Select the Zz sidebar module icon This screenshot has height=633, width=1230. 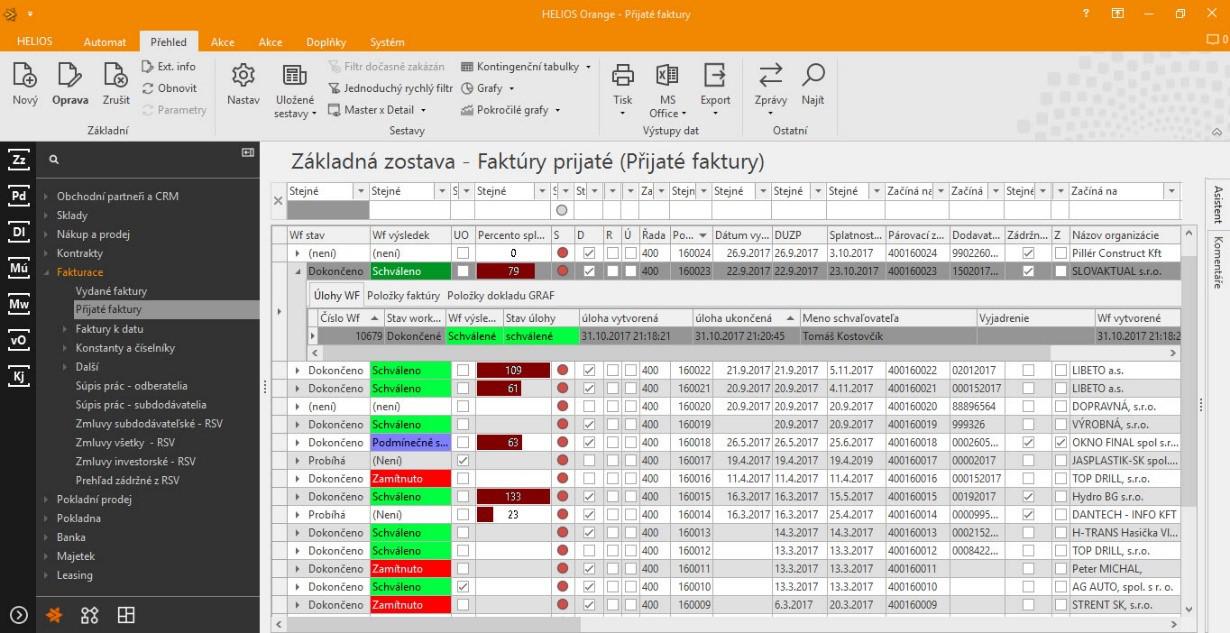[x=18, y=160]
